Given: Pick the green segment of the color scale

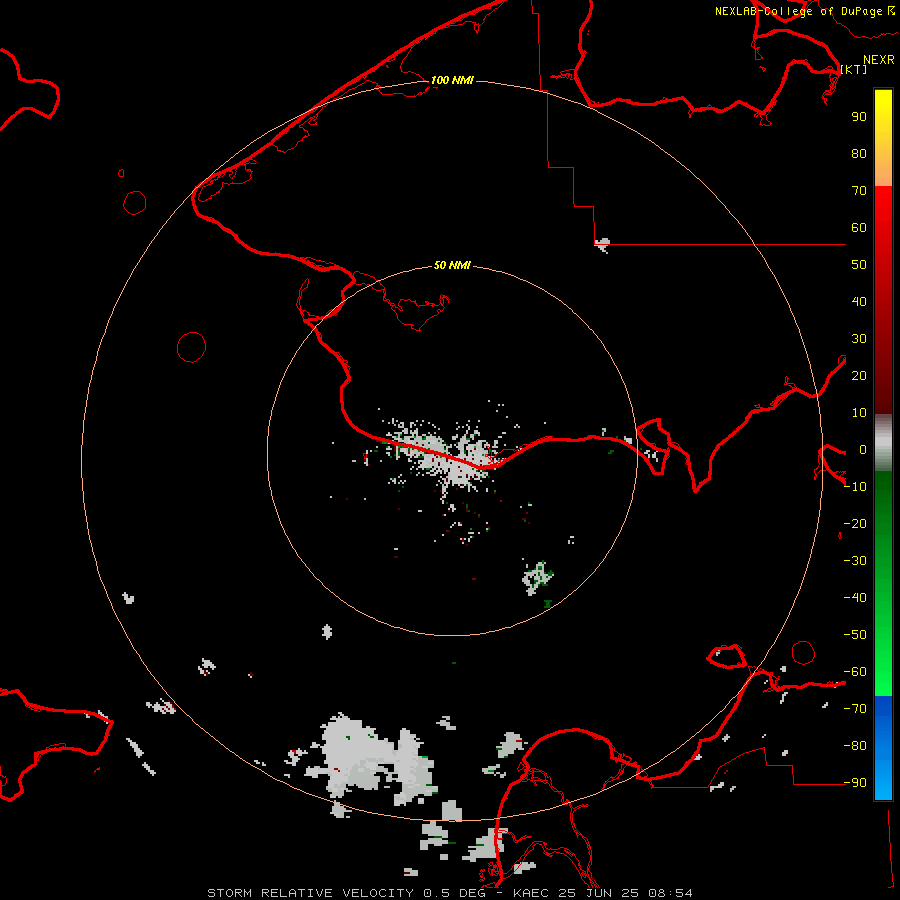Looking at the screenshot, I should 883,583.
